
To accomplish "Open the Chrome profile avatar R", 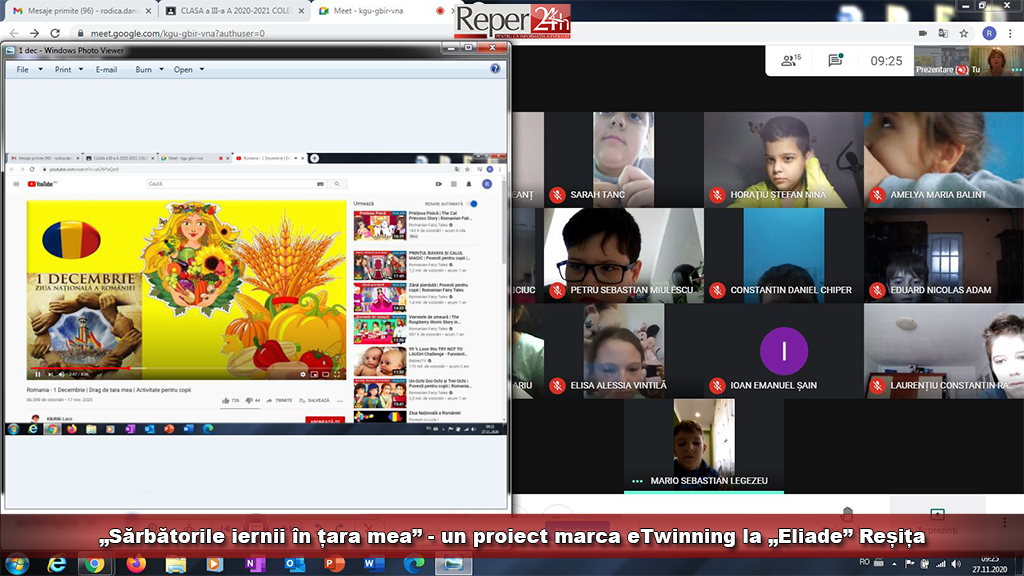I will pos(989,33).
